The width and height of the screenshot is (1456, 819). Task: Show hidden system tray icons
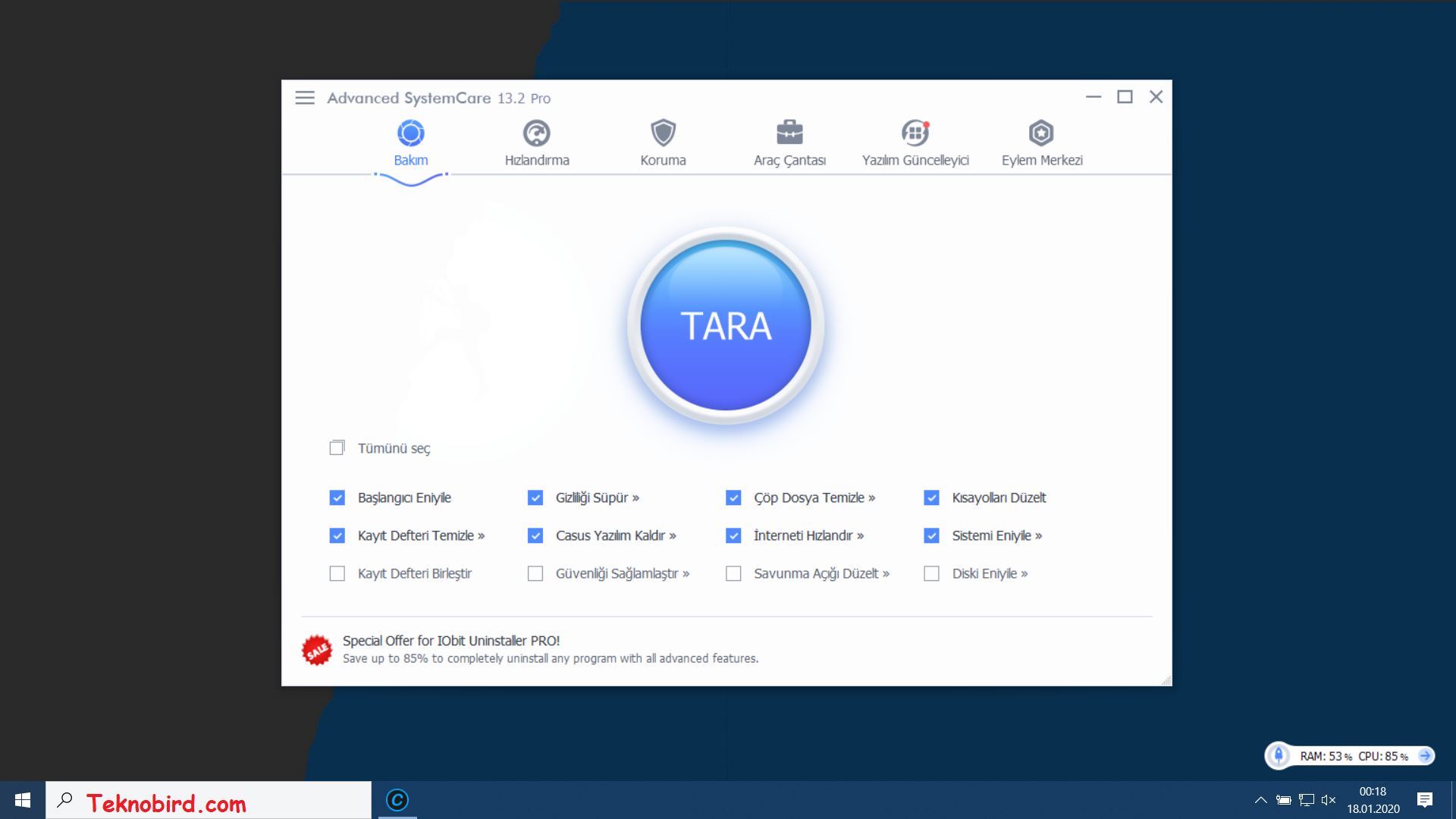[x=1260, y=800]
